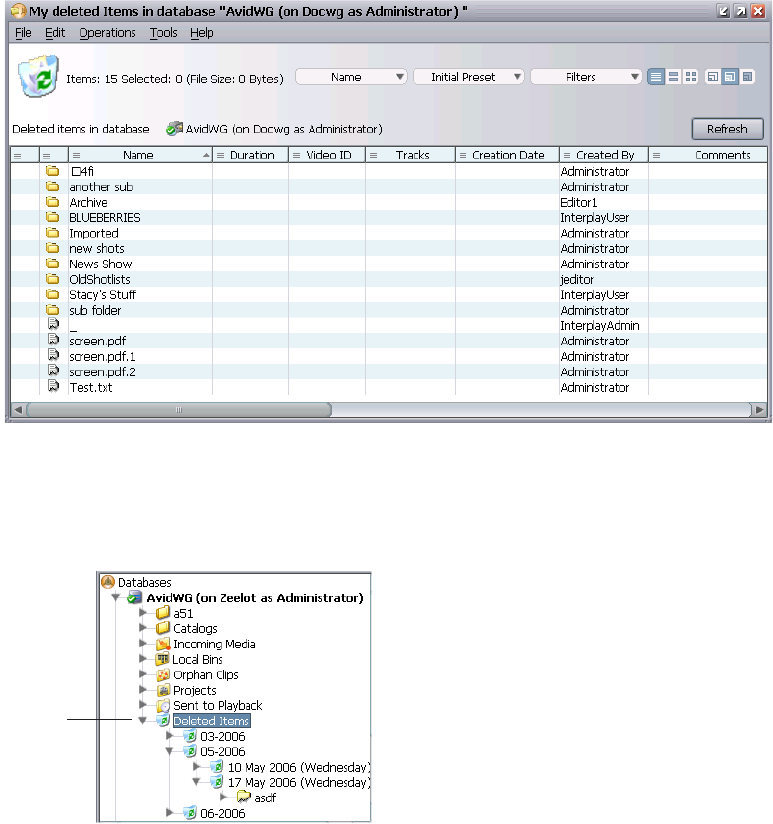Click the folder icon of the Imported row
This screenshot has height=824, width=773.
(x=53, y=232)
